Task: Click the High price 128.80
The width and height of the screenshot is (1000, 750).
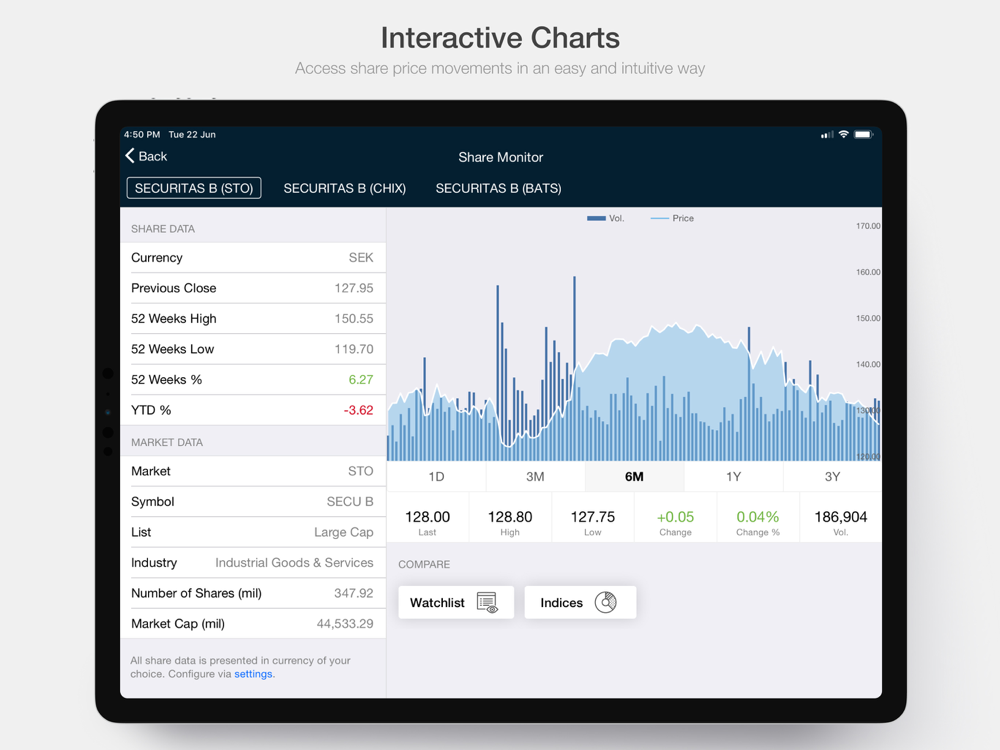Action: point(510,517)
